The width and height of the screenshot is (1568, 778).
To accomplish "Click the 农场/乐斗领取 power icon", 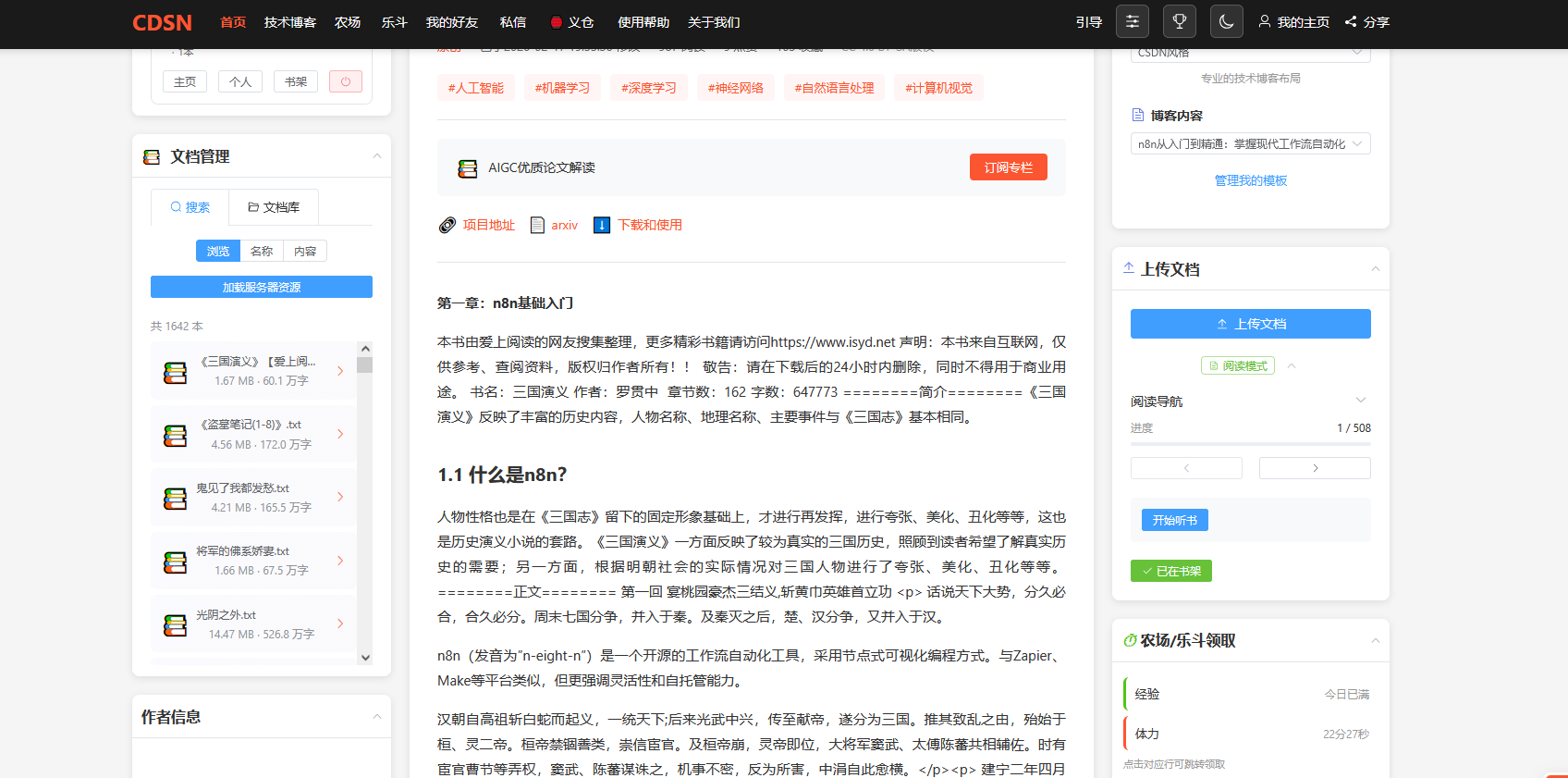I will click(1130, 640).
